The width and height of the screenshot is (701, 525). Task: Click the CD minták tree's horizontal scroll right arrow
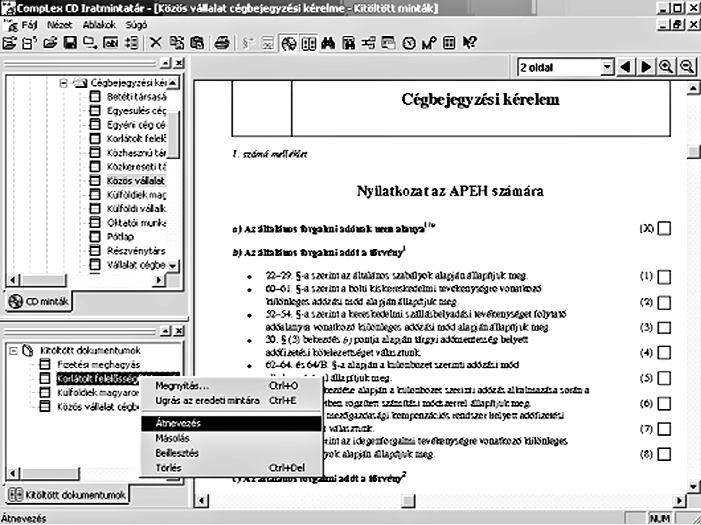point(158,280)
